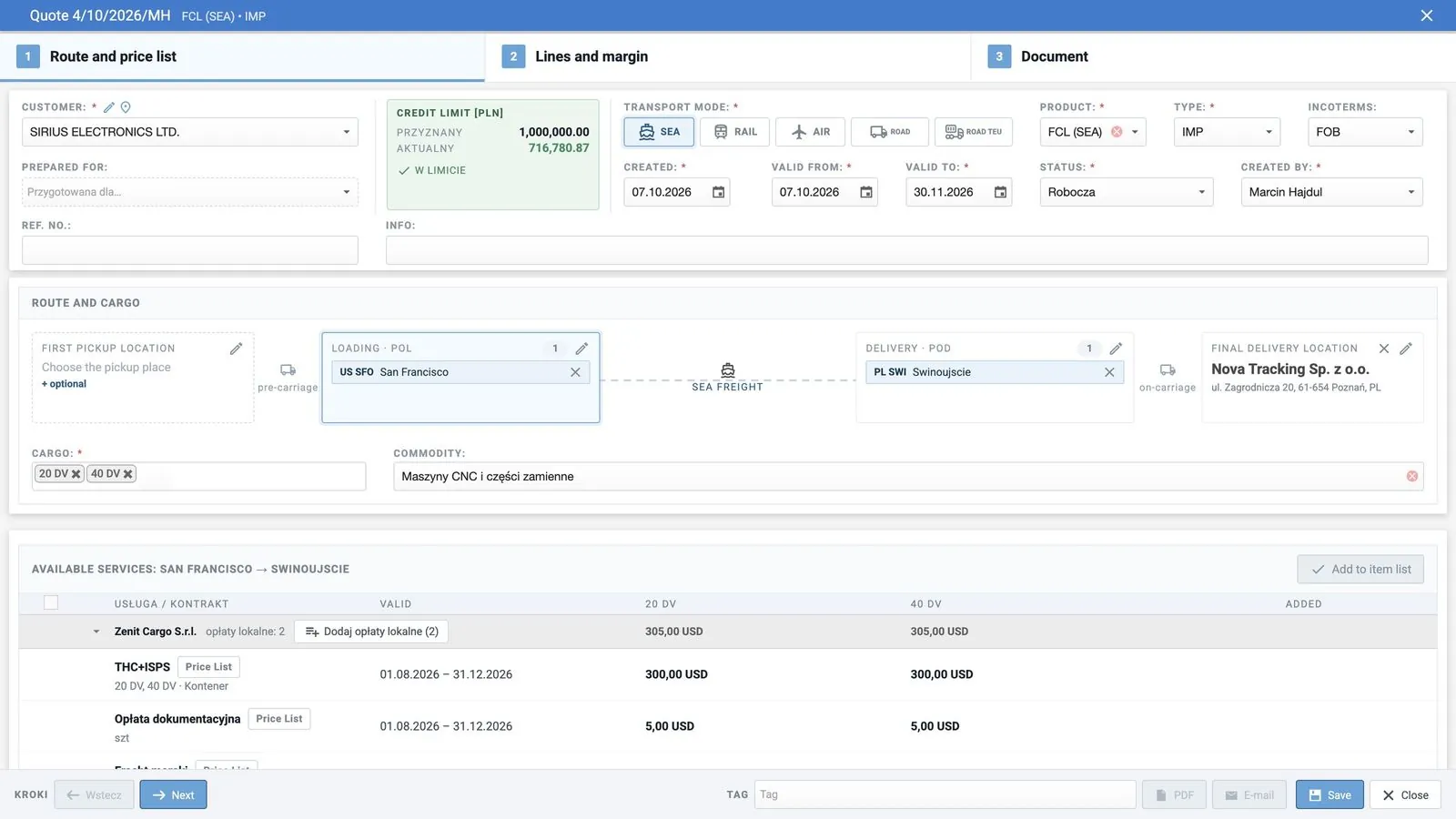Open the Incoterms FOB dropdown
The height and width of the screenshot is (819, 1456).
[1365, 132]
